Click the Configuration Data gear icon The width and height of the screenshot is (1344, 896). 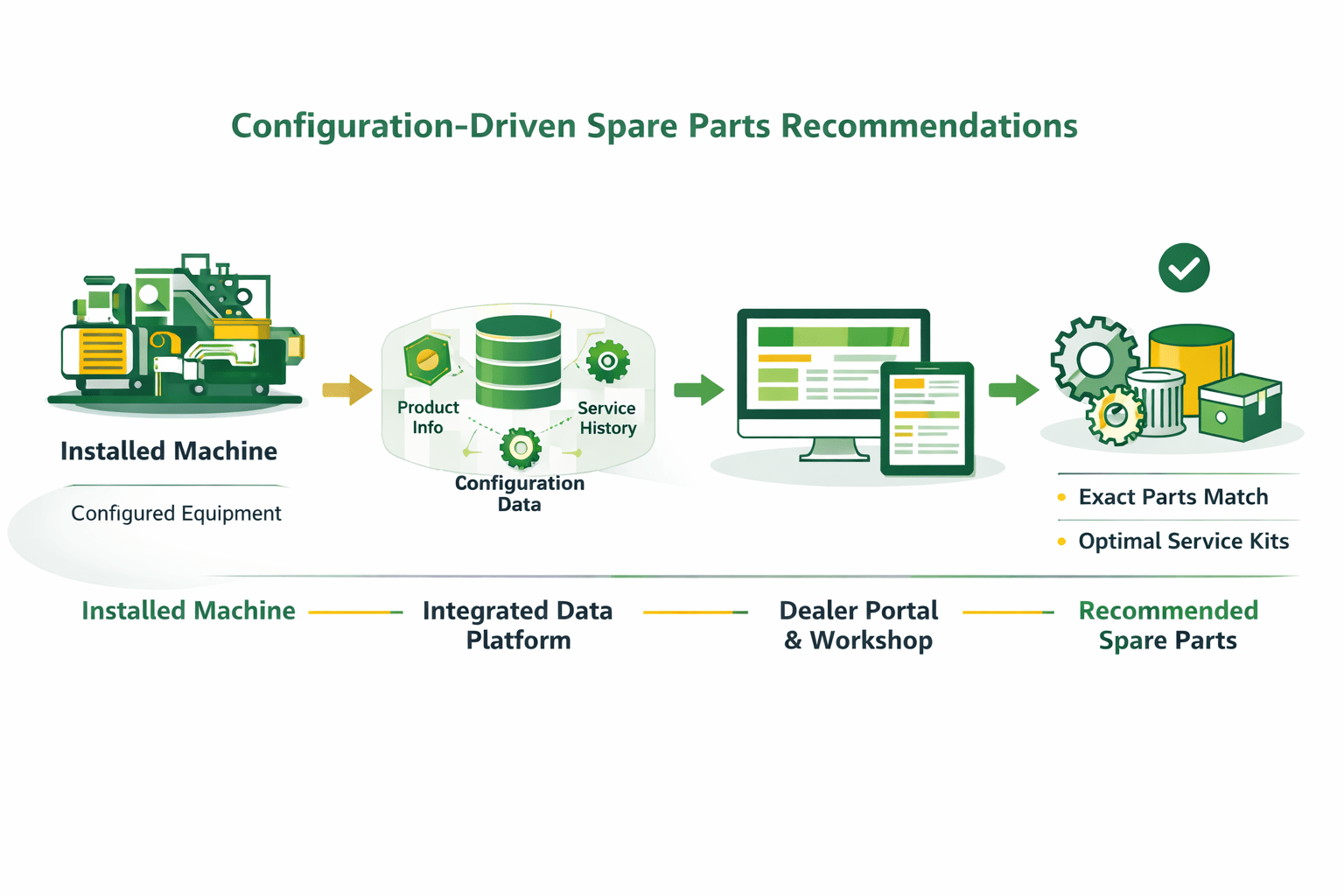pyautogui.click(x=519, y=449)
